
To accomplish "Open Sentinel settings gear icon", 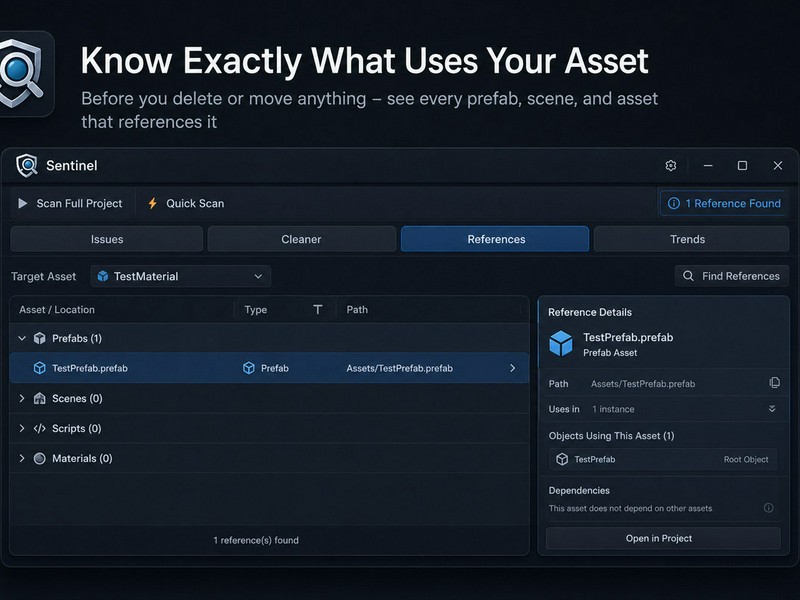I will tap(670, 165).
